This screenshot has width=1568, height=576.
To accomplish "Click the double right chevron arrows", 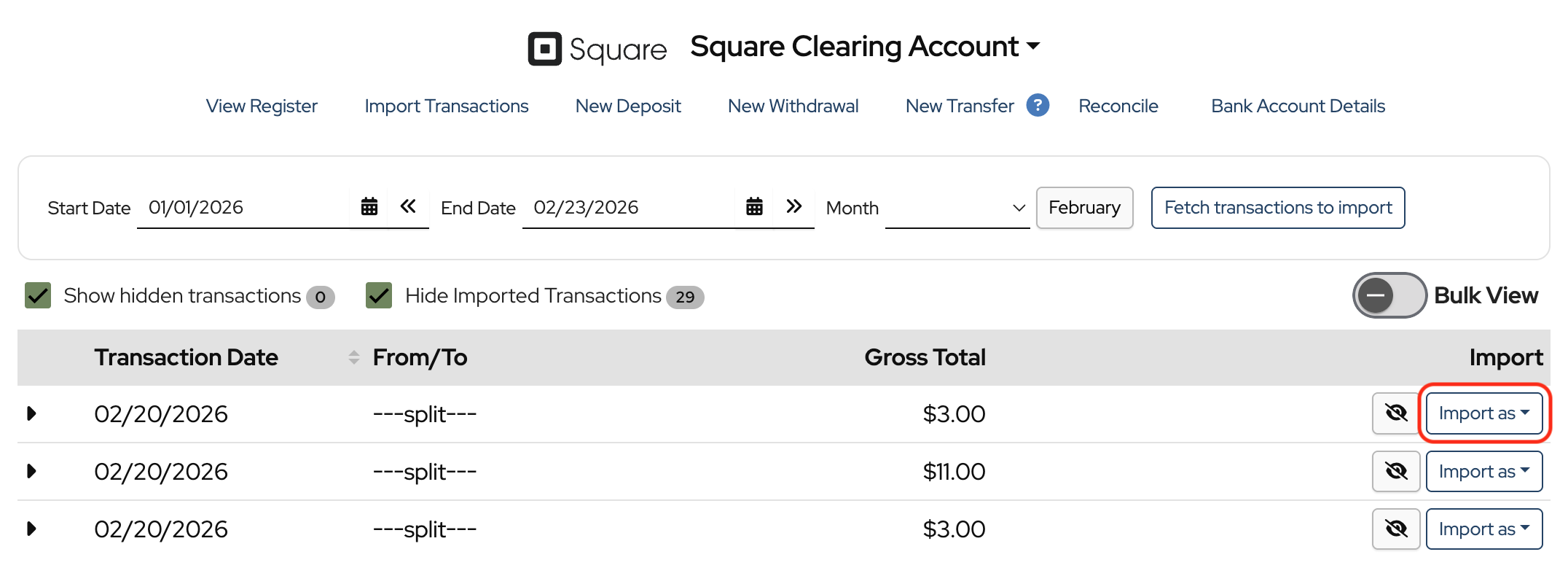I will (793, 206).
